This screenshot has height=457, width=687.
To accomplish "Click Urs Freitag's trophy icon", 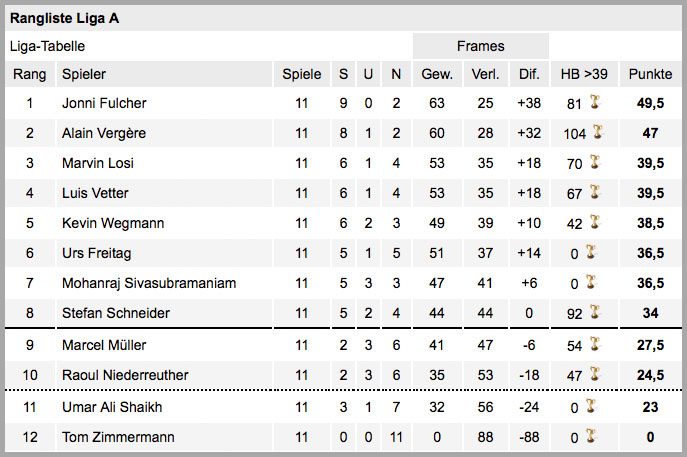I will 591,252.
